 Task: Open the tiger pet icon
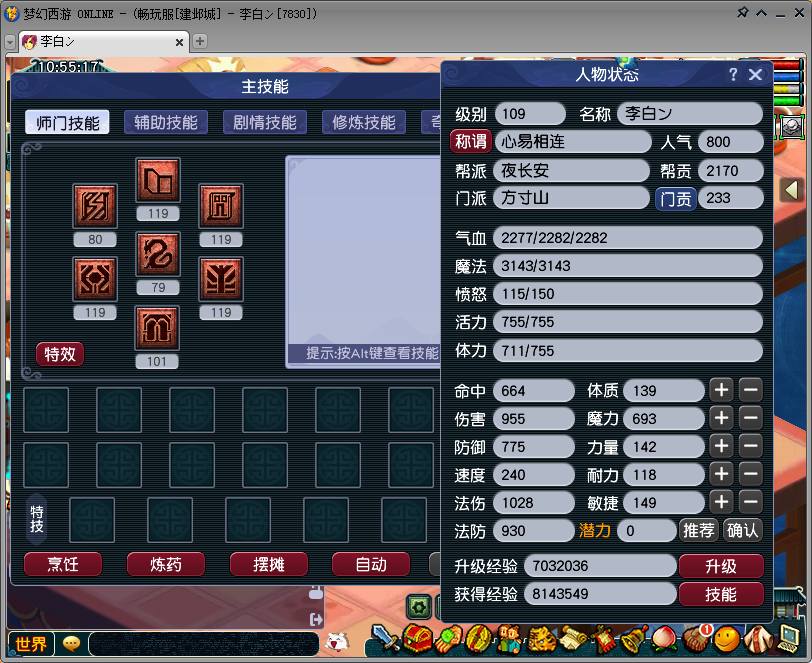[x=542, y=638]
